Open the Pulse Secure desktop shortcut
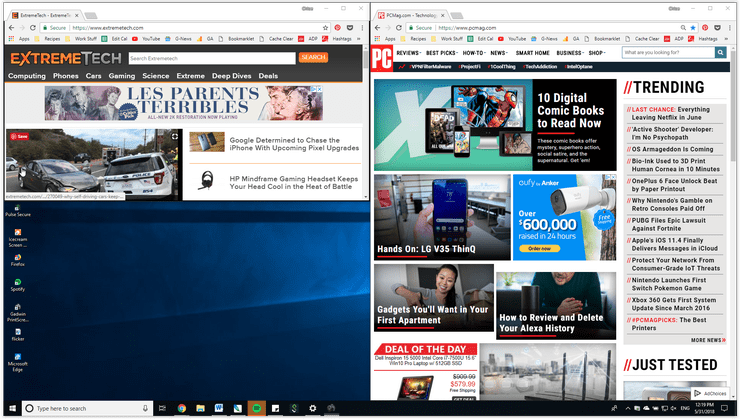 [x=17, y=210]
